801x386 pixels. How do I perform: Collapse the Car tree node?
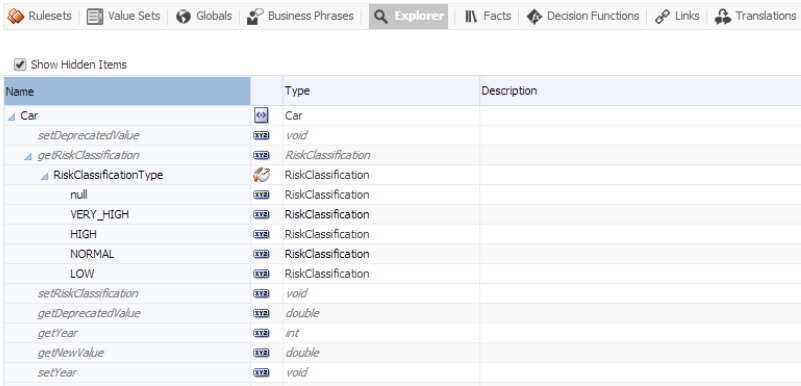[11, 116]
